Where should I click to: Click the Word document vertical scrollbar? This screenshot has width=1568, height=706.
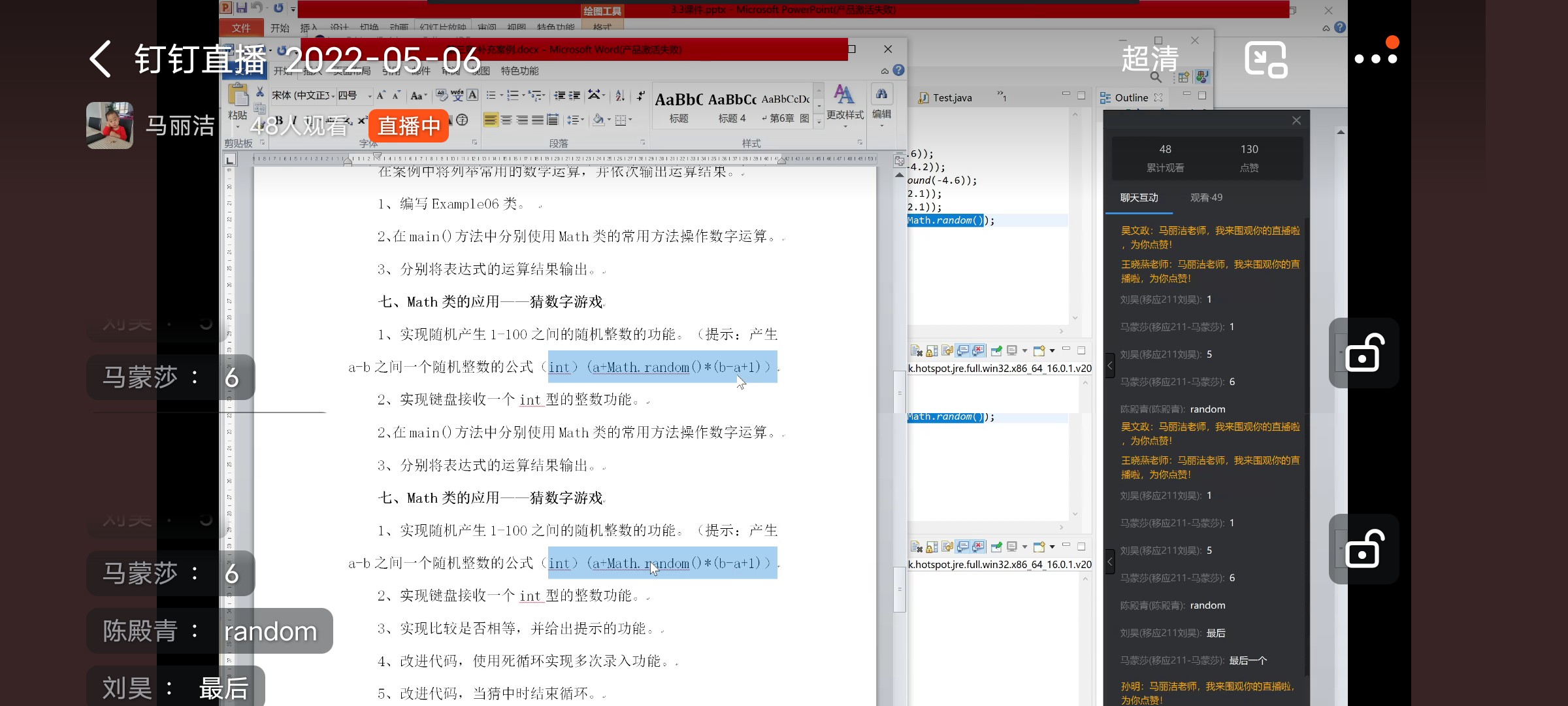pos(900,392)
